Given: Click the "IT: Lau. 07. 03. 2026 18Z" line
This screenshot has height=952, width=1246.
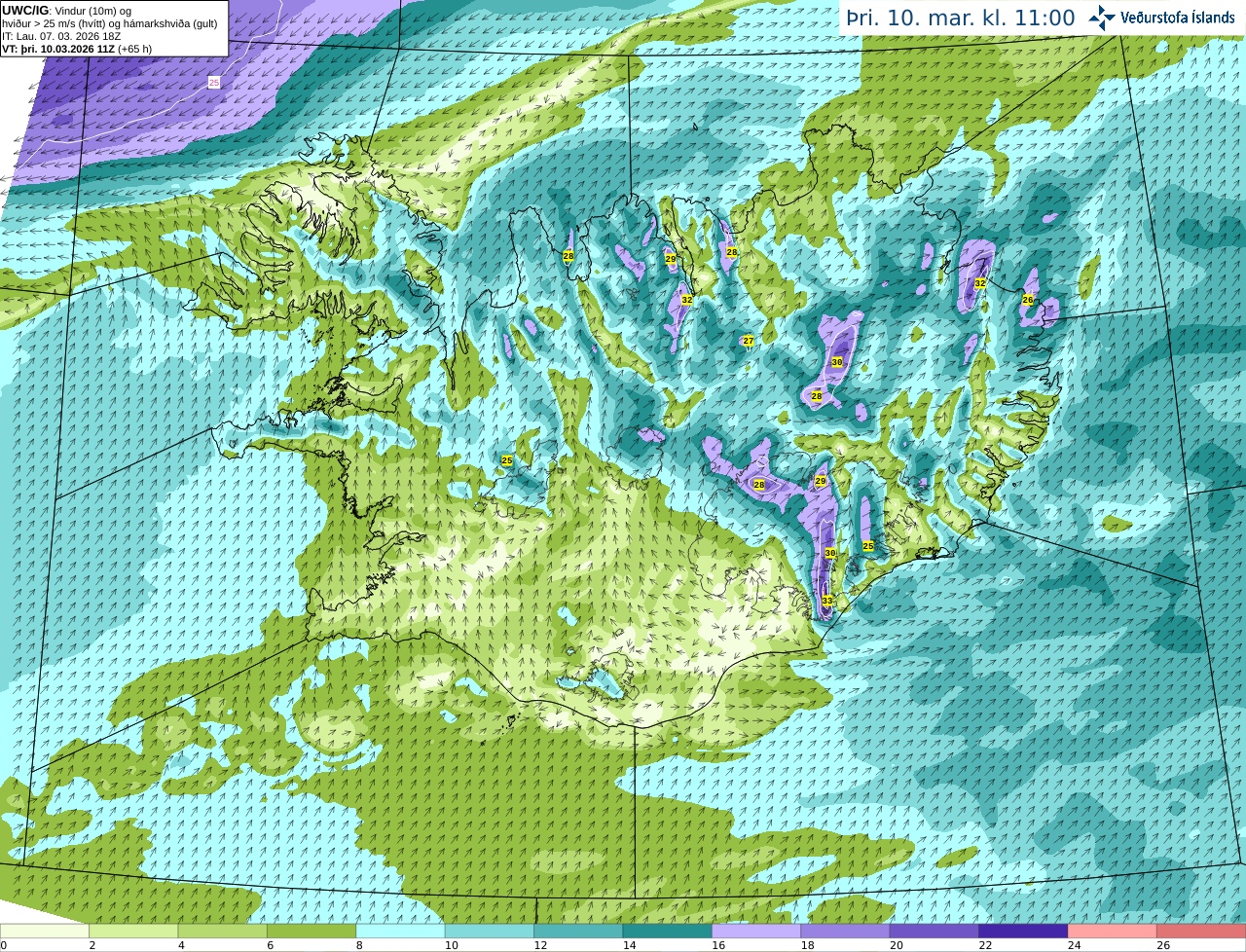Looking at the screenshot, I should [61, 36].
